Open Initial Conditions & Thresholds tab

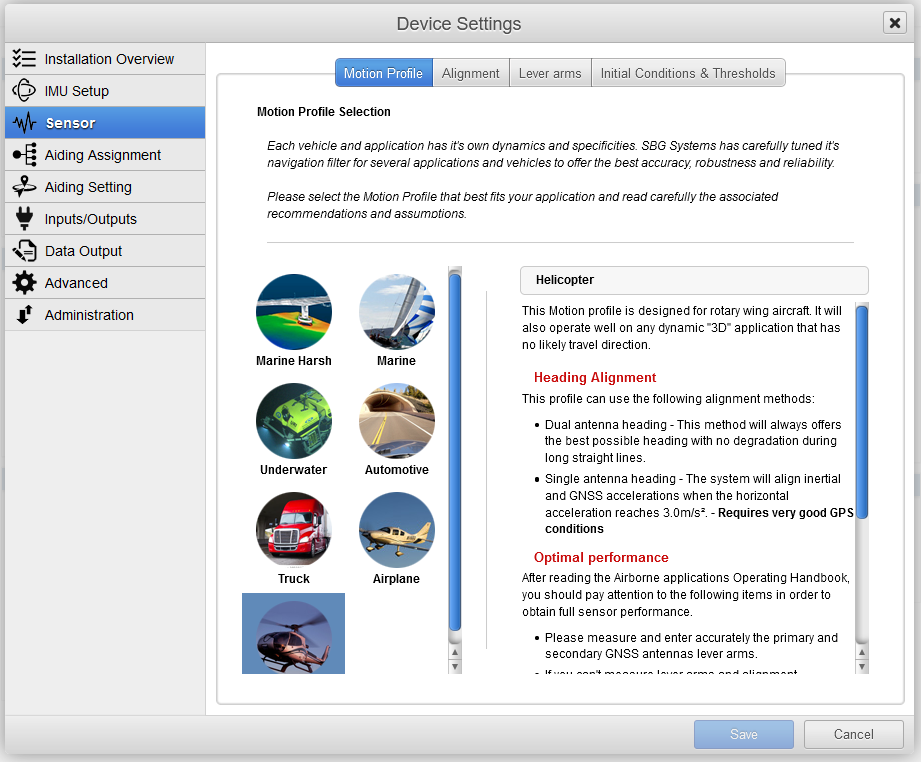pyautogui.click(x=688, y=73)
